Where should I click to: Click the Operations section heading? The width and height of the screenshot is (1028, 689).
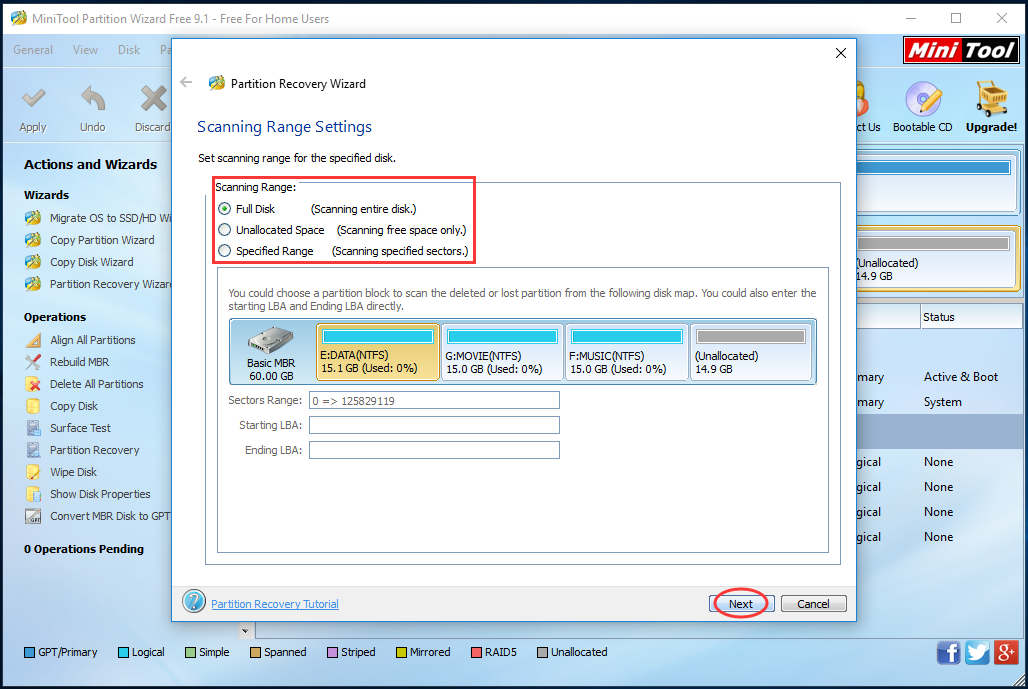pos(55,317)
